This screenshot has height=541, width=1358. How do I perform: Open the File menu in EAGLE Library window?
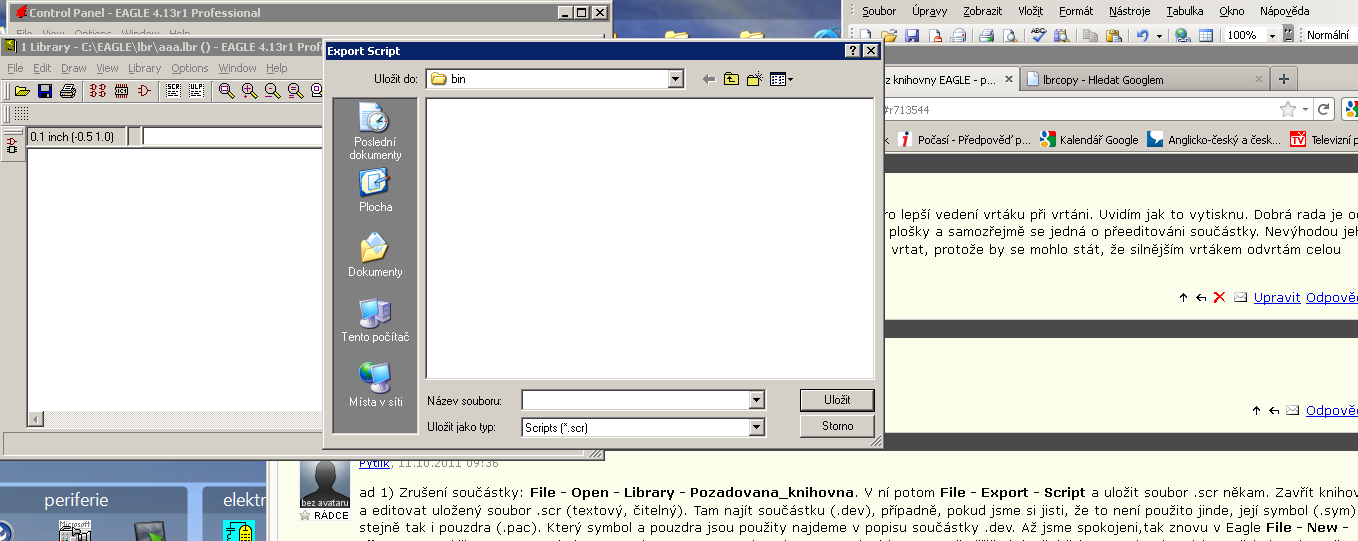pyautogui.click(x=15, y=68)
